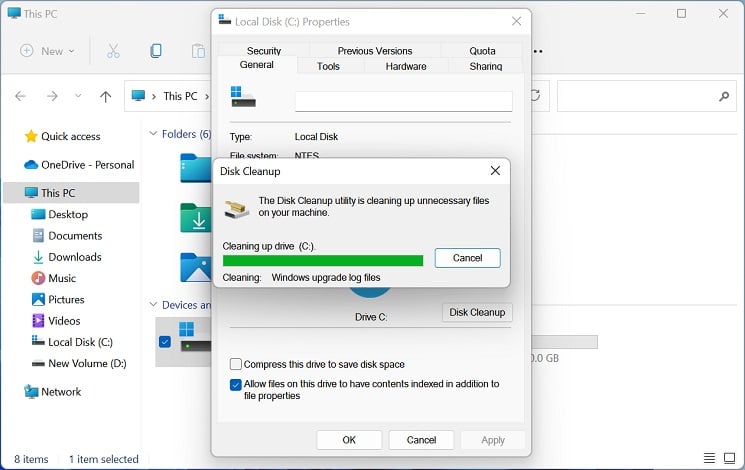Screen dimensions: 745x470
Task: Collapse the Folders (6) group
Action: click(153, 134)
